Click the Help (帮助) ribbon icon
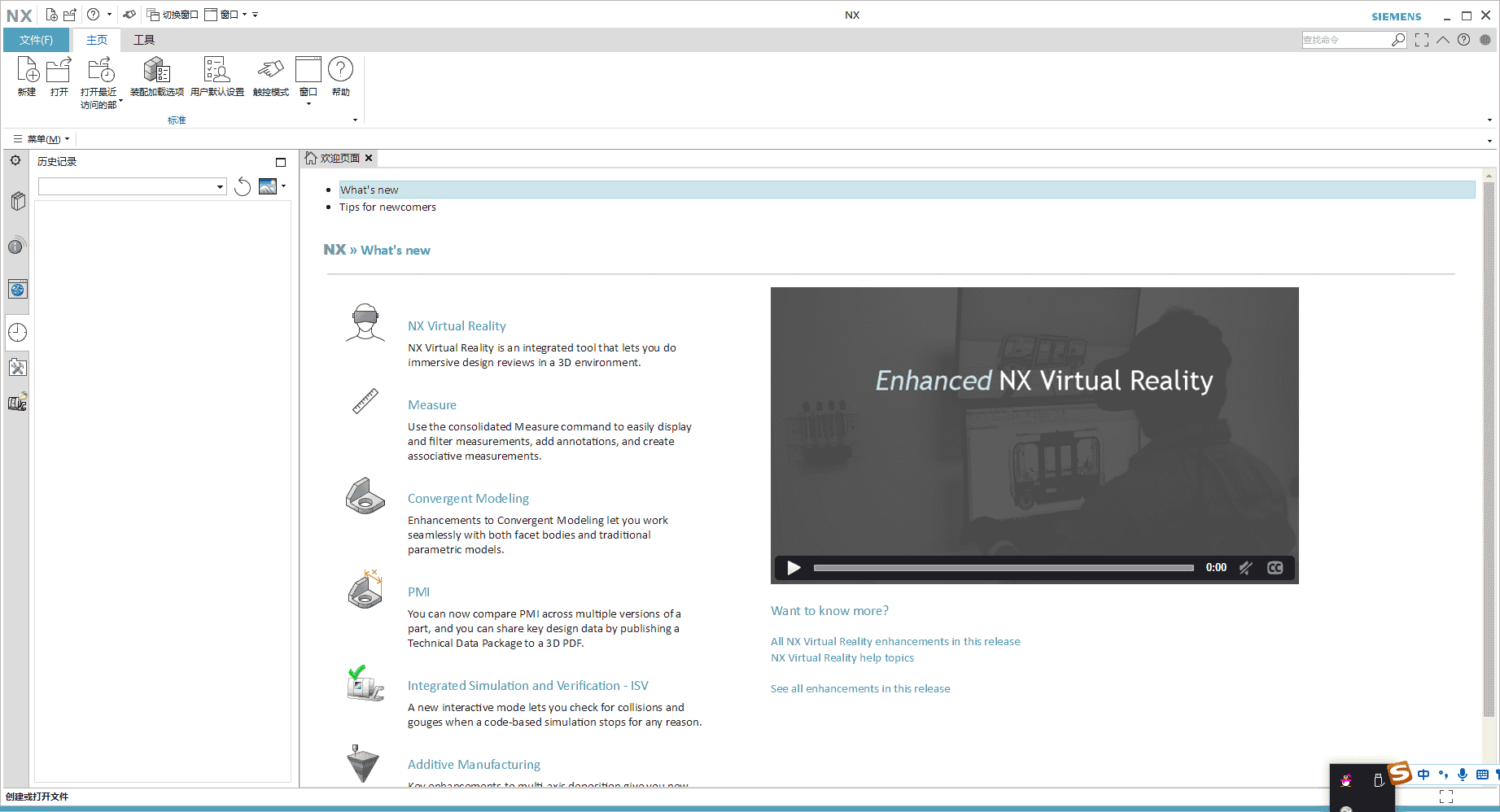 [x=340, y=71]
